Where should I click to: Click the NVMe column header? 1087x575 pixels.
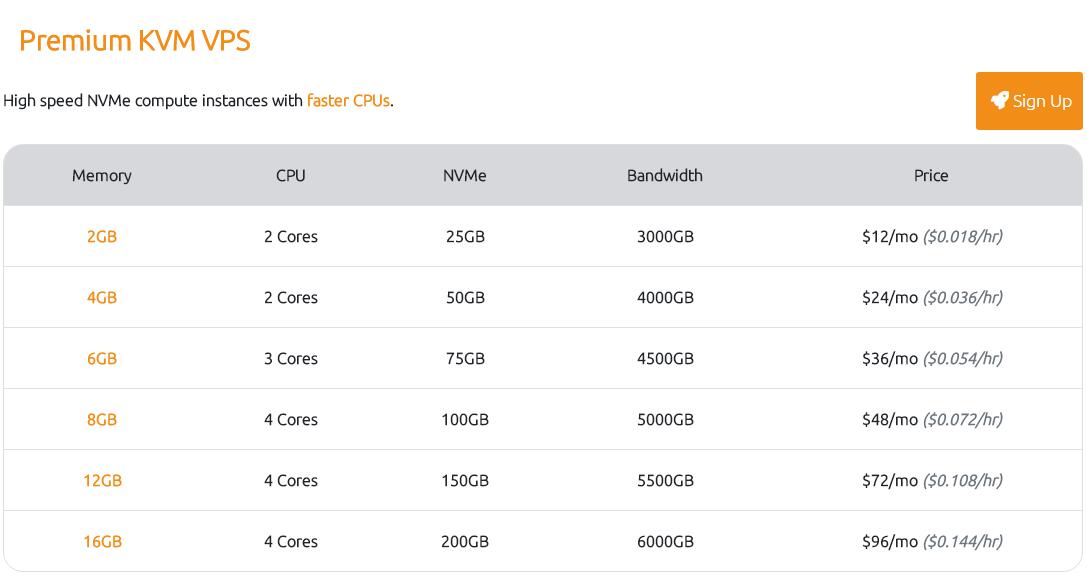(x=465, y=176)
